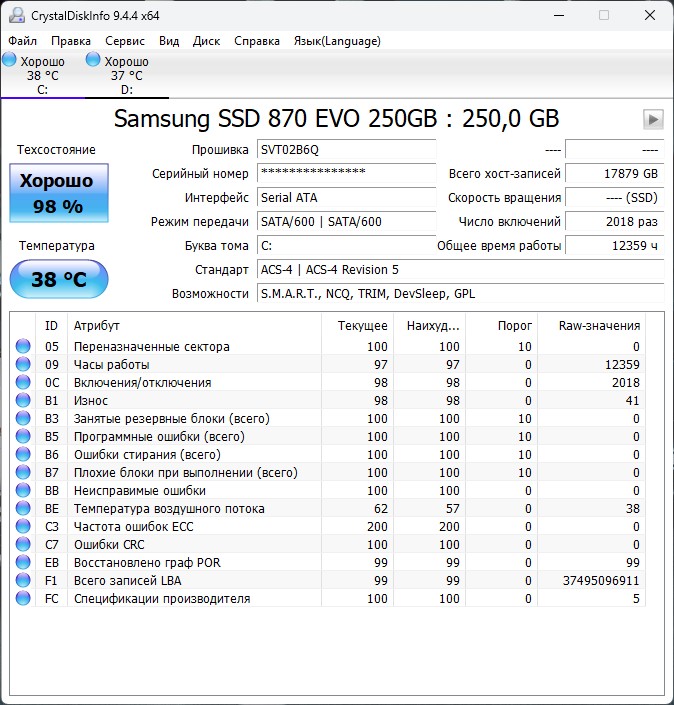Click status orb of Всего записей LBA row

coord(23,580)
